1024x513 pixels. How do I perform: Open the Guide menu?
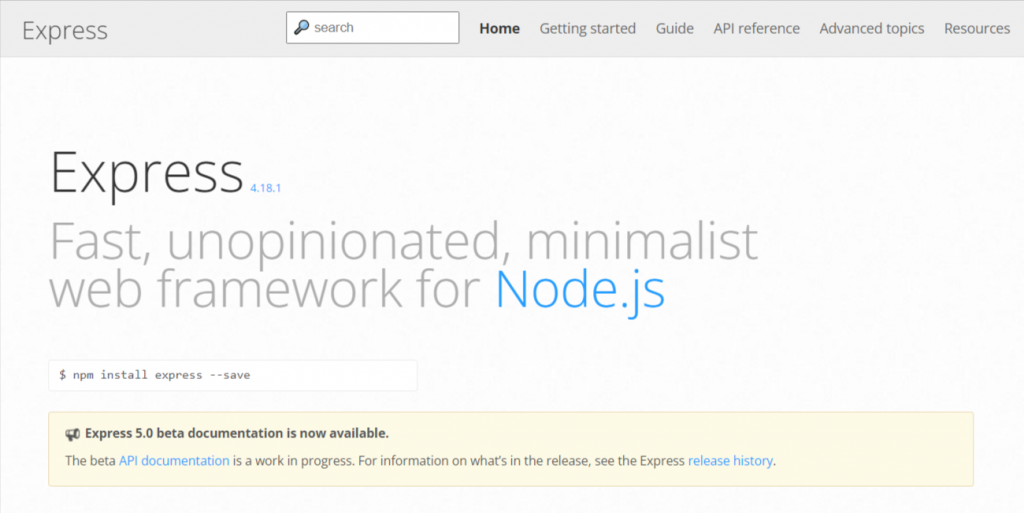(x=674, y=29)
